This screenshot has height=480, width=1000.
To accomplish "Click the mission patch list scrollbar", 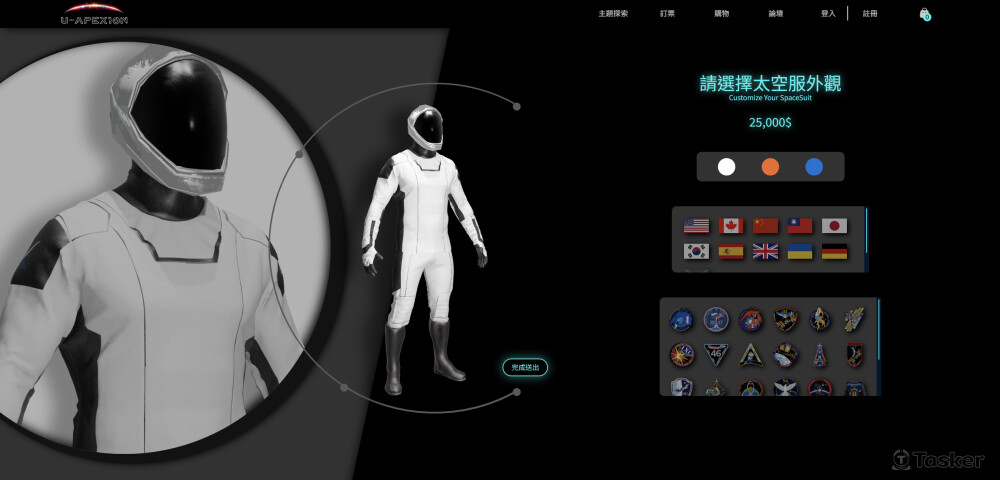I will click(879, 330).
